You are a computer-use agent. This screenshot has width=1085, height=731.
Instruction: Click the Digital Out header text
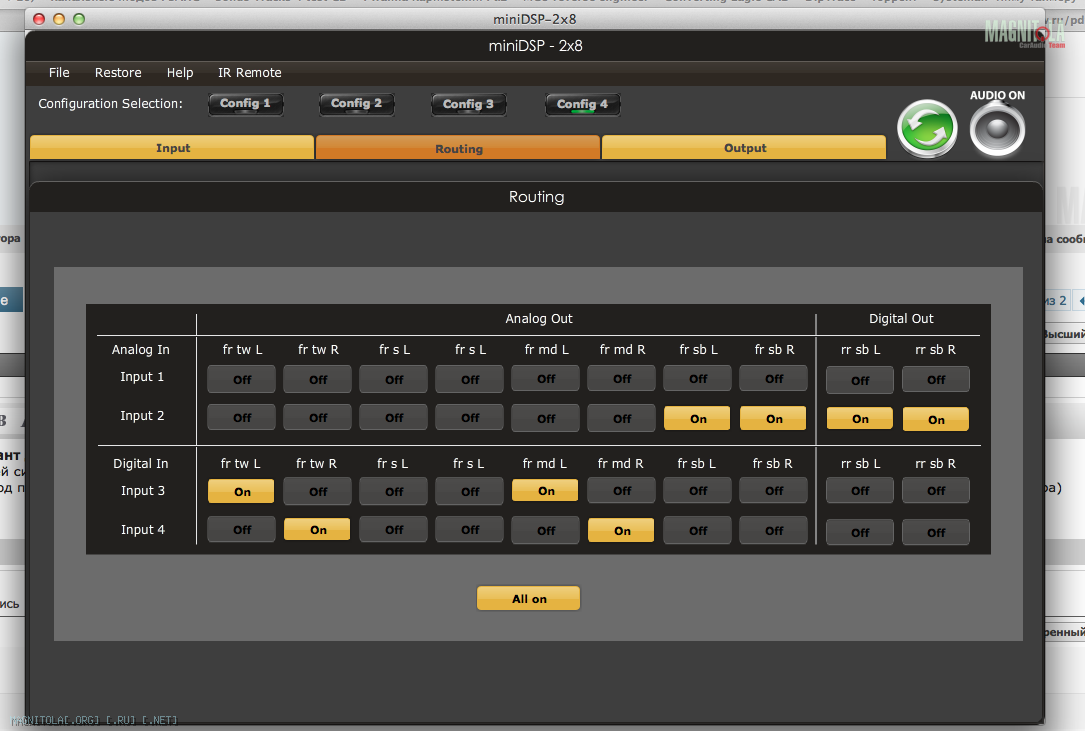click(901, 318)
